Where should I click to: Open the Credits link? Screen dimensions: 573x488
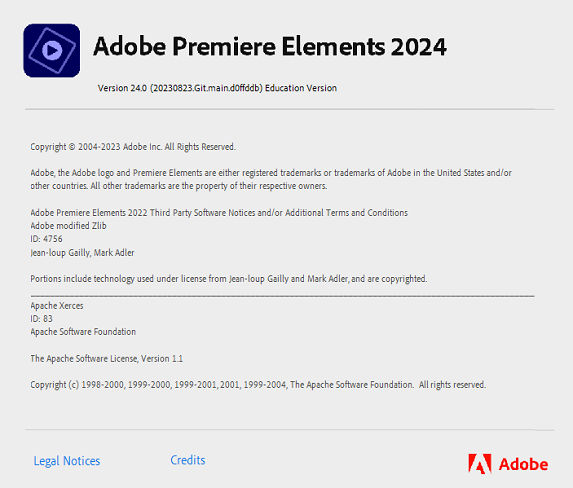point(188,460)
